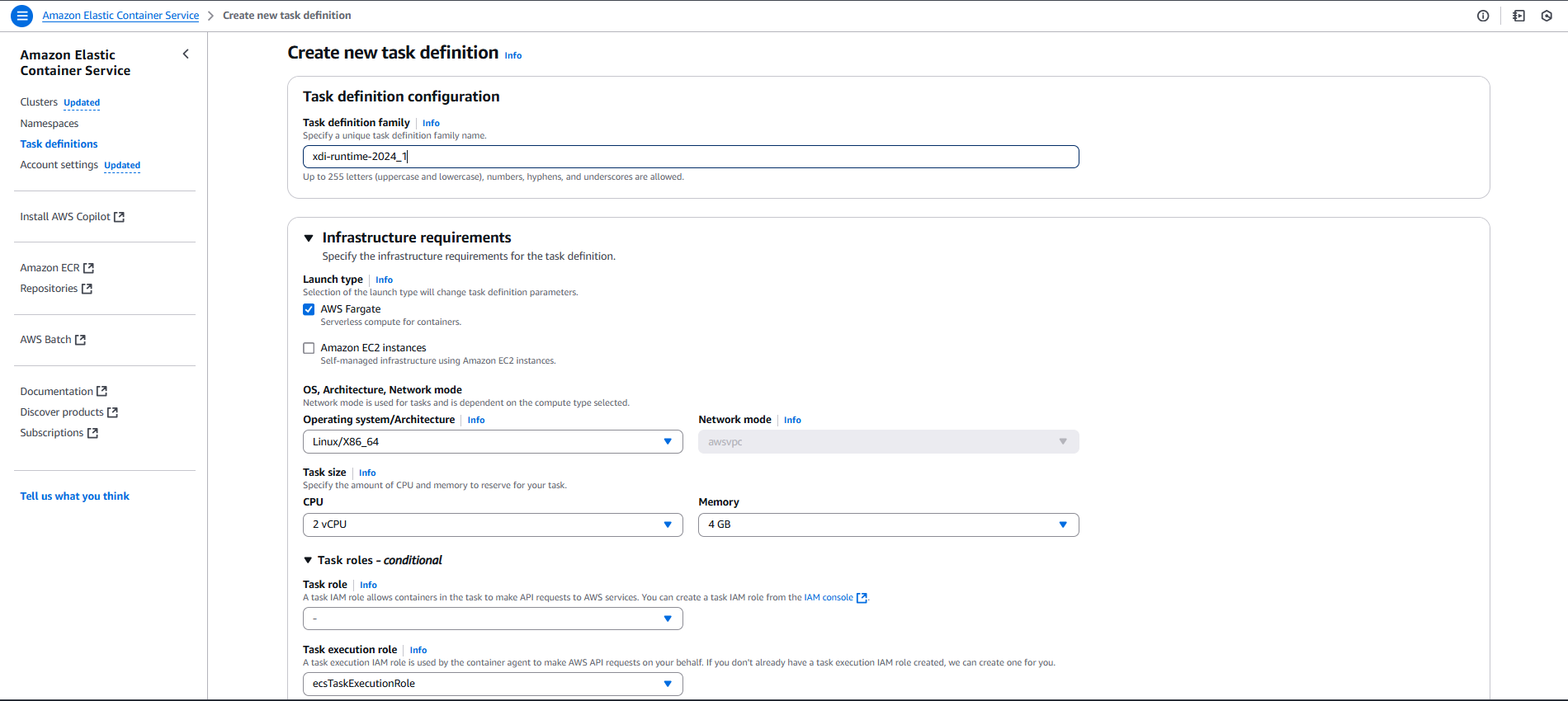Click Info link beside Task definition family
Viewport: 1568px width, 701px height.
click(x=431, y=124)
